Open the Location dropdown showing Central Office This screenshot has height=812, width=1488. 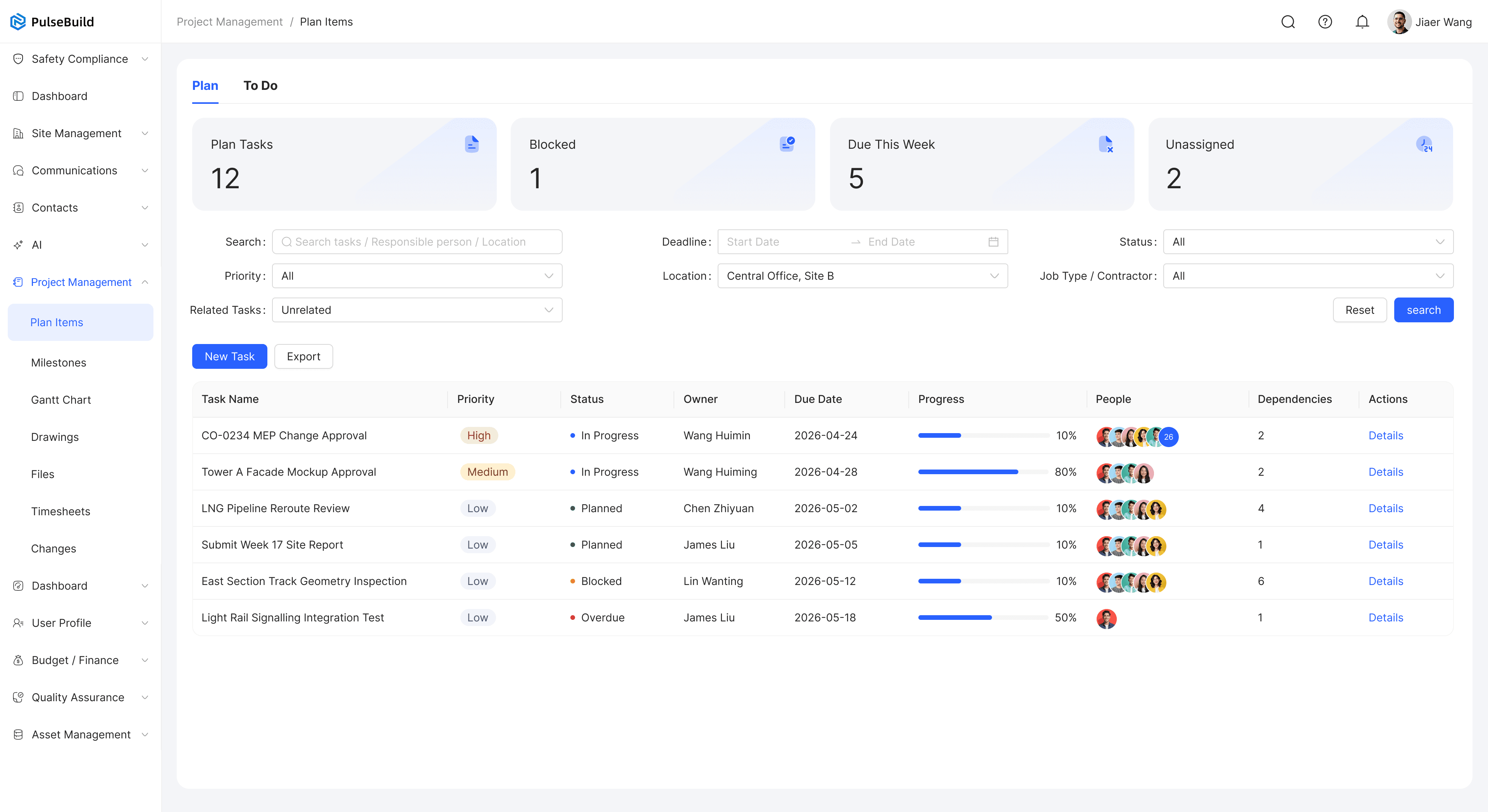(863, 276)
